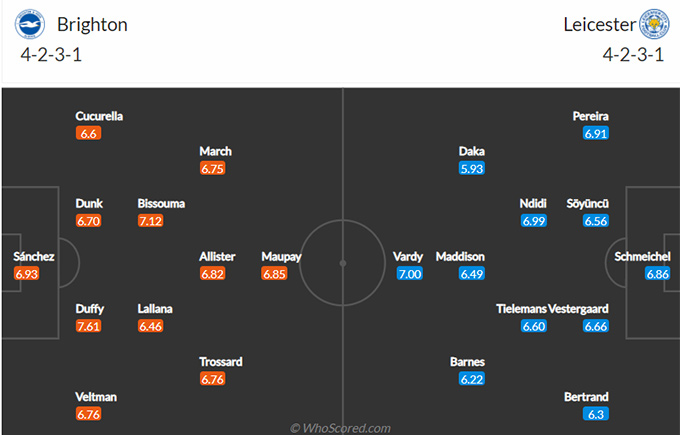680x435 pixels.
Task: Select player Trossard on the pitch
Action: 221,362
